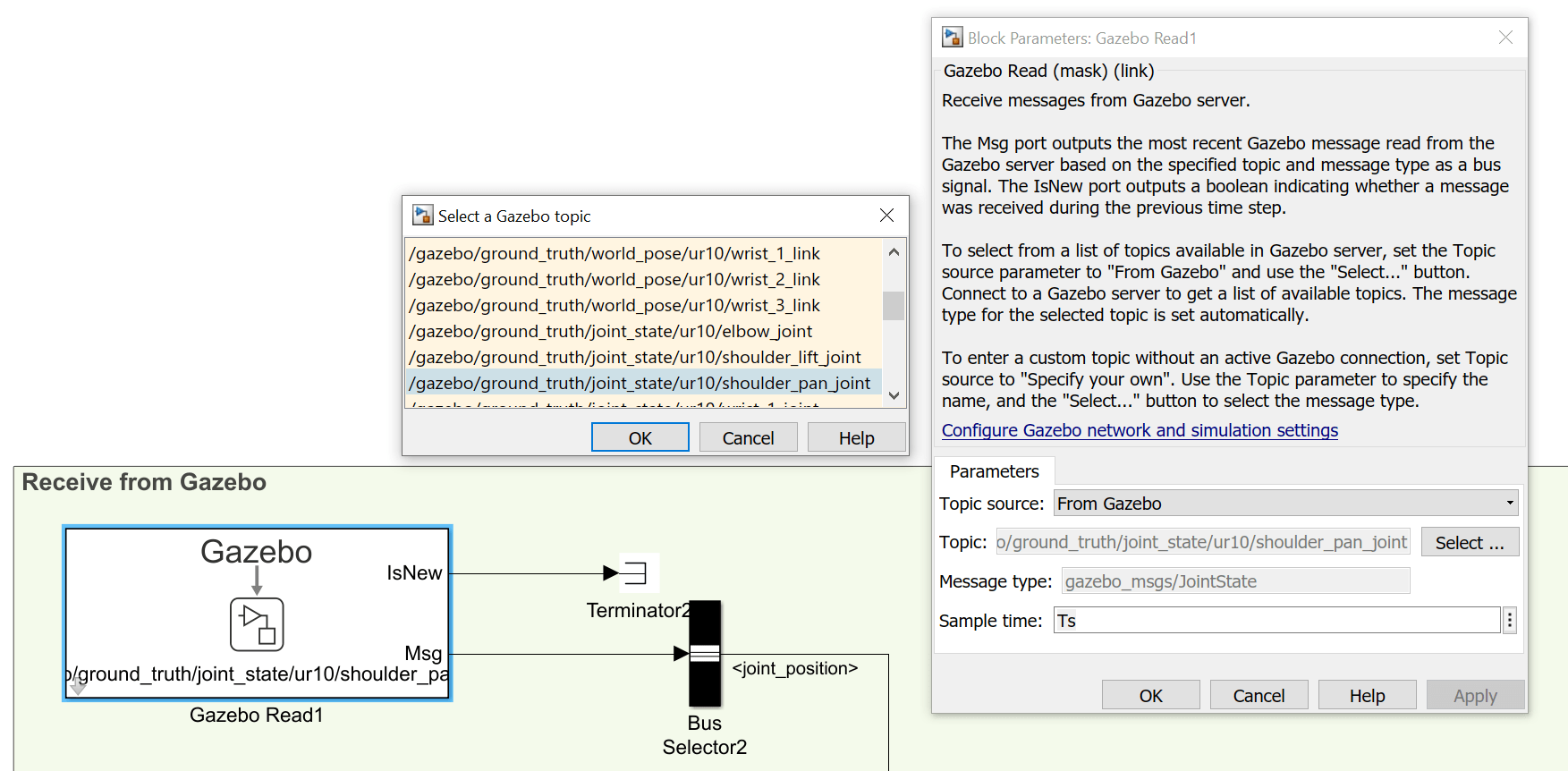The image size is (1568, 771).
Task: Click the Receive from Gazebo area title
Action: coord(144,482)
